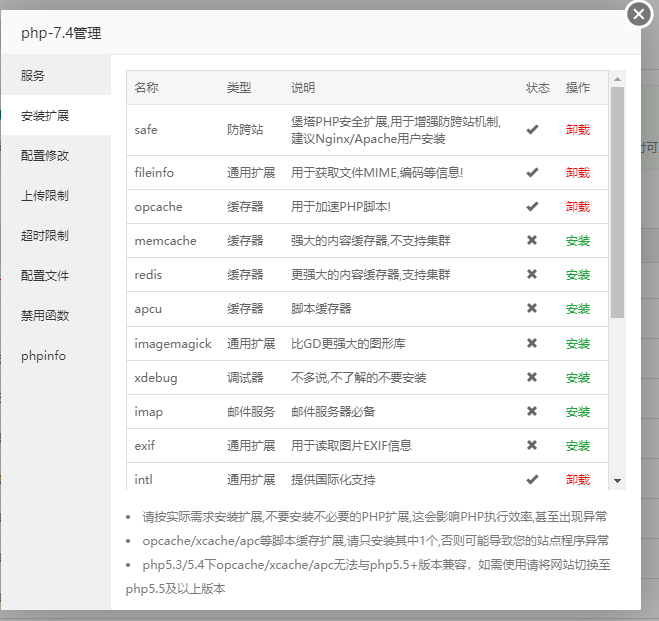Click 卸载 for fileinfo extension

tap(577, 173)
